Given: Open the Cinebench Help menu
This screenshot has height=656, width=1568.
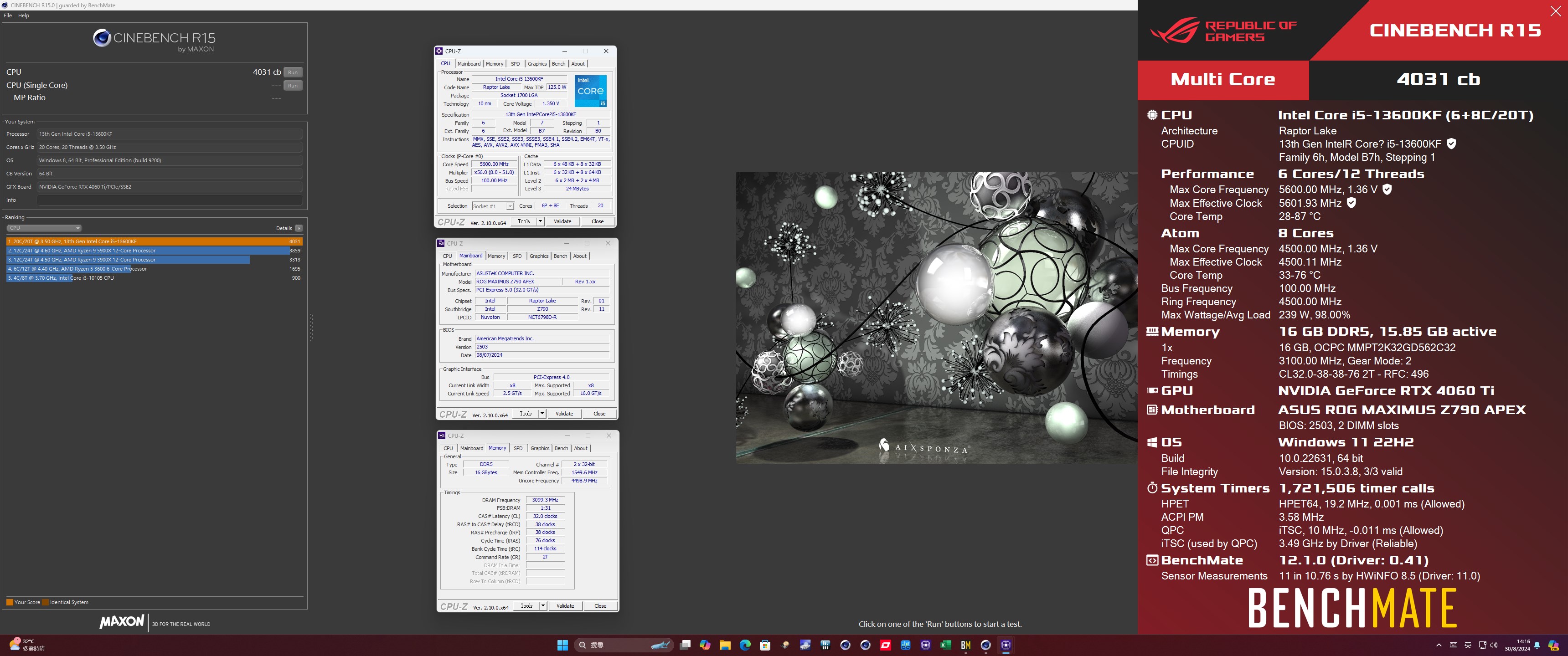Looking at the screenshot, I should [24, 16].
